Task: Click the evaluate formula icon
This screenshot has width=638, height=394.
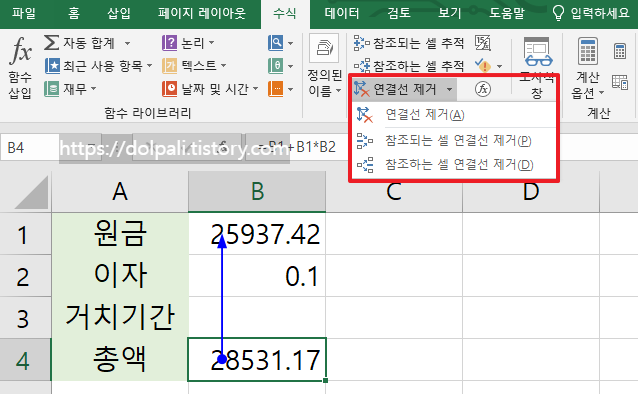Action: point(483,89)
